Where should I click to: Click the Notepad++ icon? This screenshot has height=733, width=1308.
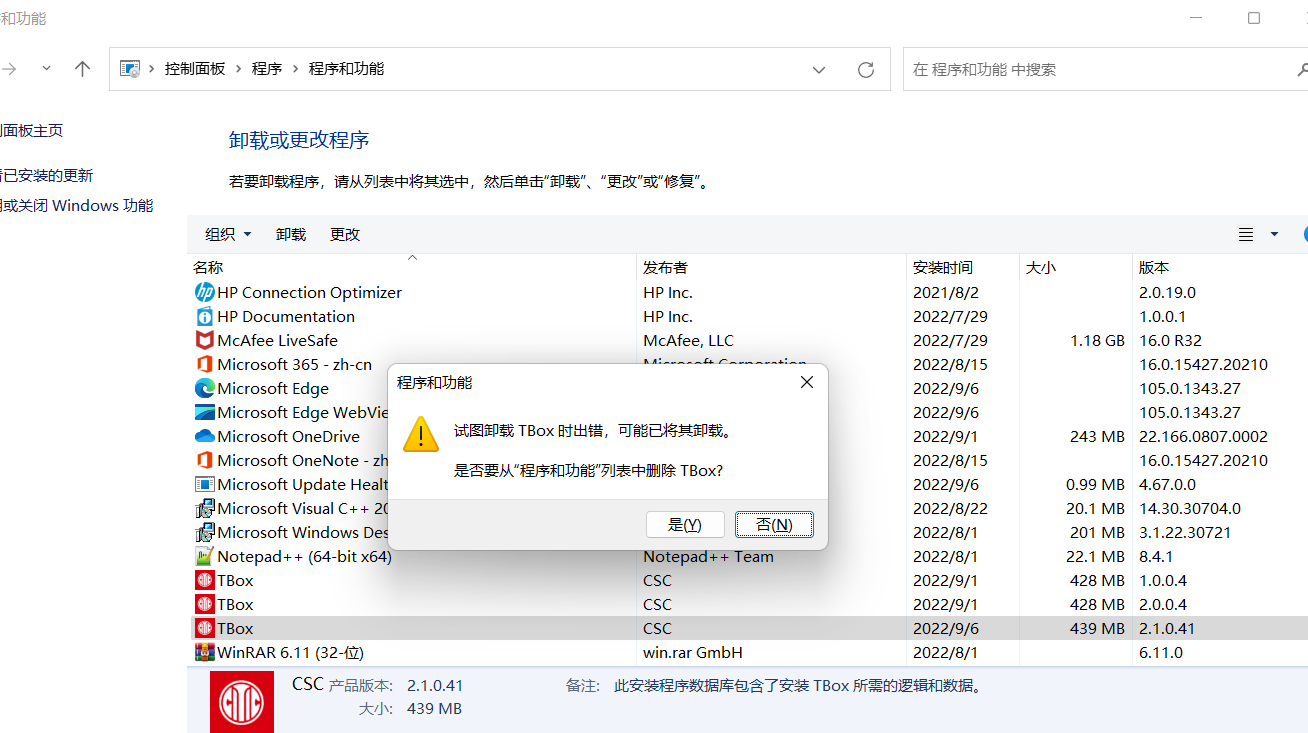click(x=205, y=557)
